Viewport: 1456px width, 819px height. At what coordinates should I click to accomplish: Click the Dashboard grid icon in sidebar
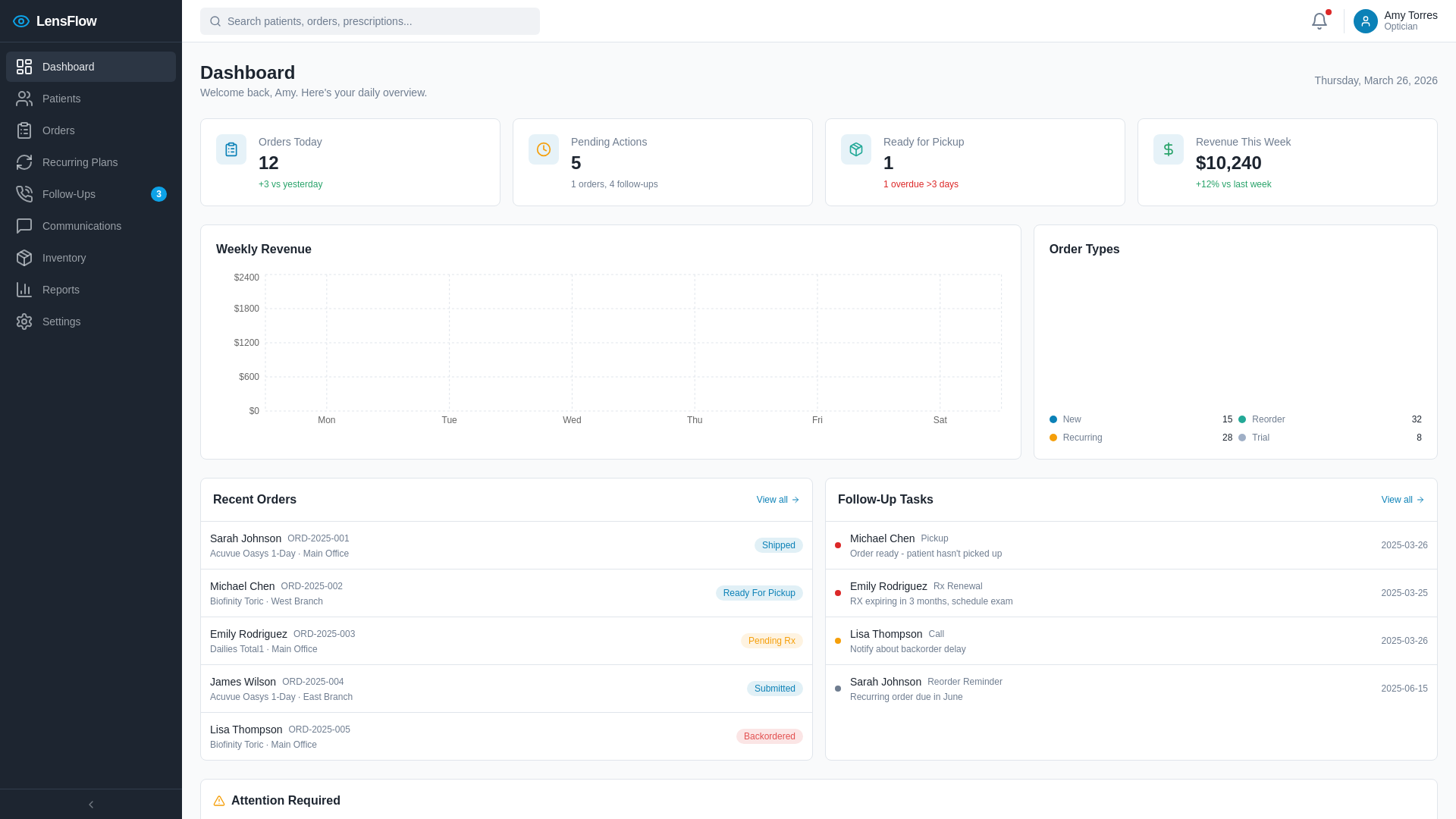(x=24, y=67)
